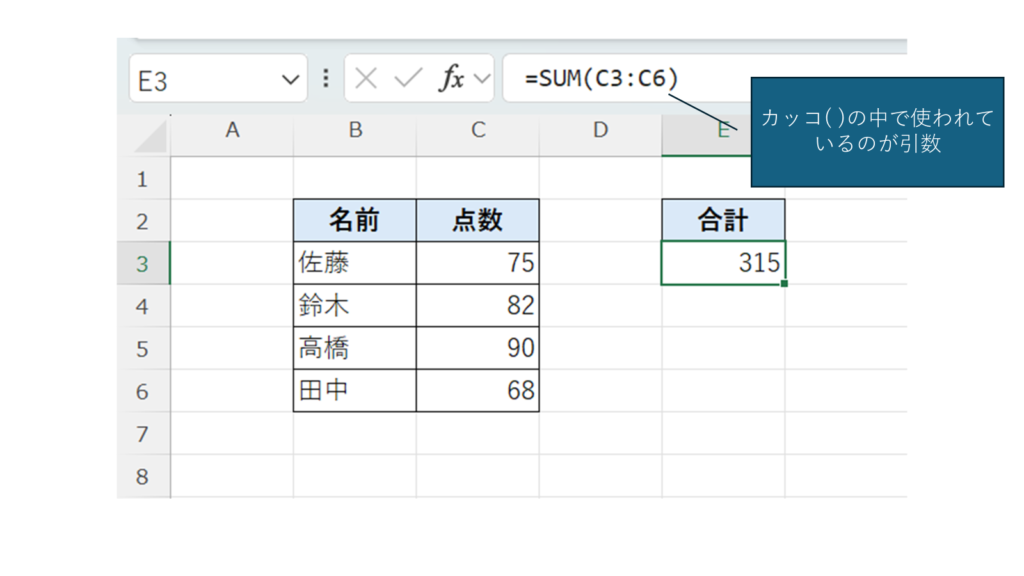Select column C header
The image size is (1024, 576).
[478, 130]
